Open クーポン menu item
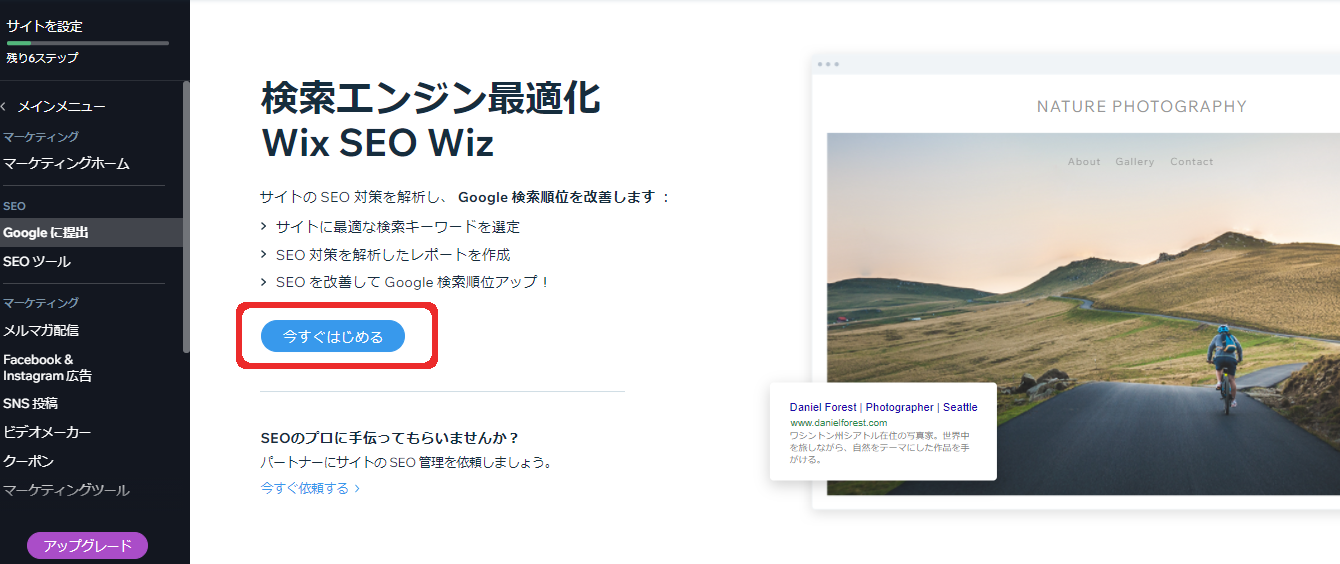The image size is (1340, 564). tap(28, 461)
